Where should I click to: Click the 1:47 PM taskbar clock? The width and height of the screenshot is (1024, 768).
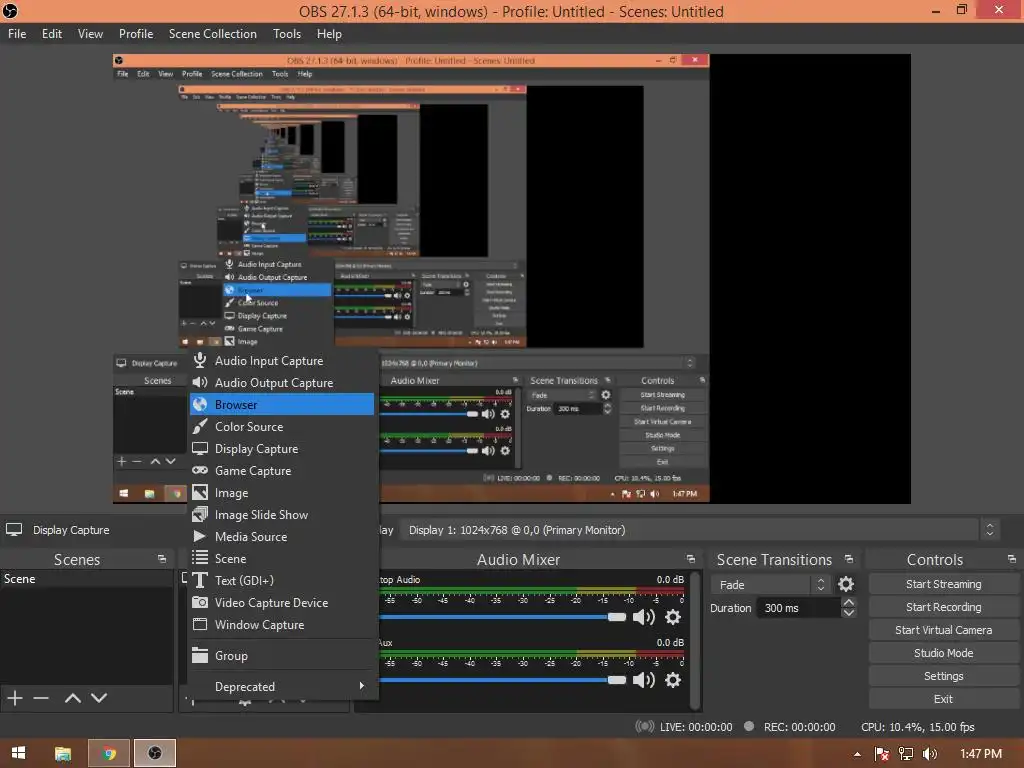point(981,754)
